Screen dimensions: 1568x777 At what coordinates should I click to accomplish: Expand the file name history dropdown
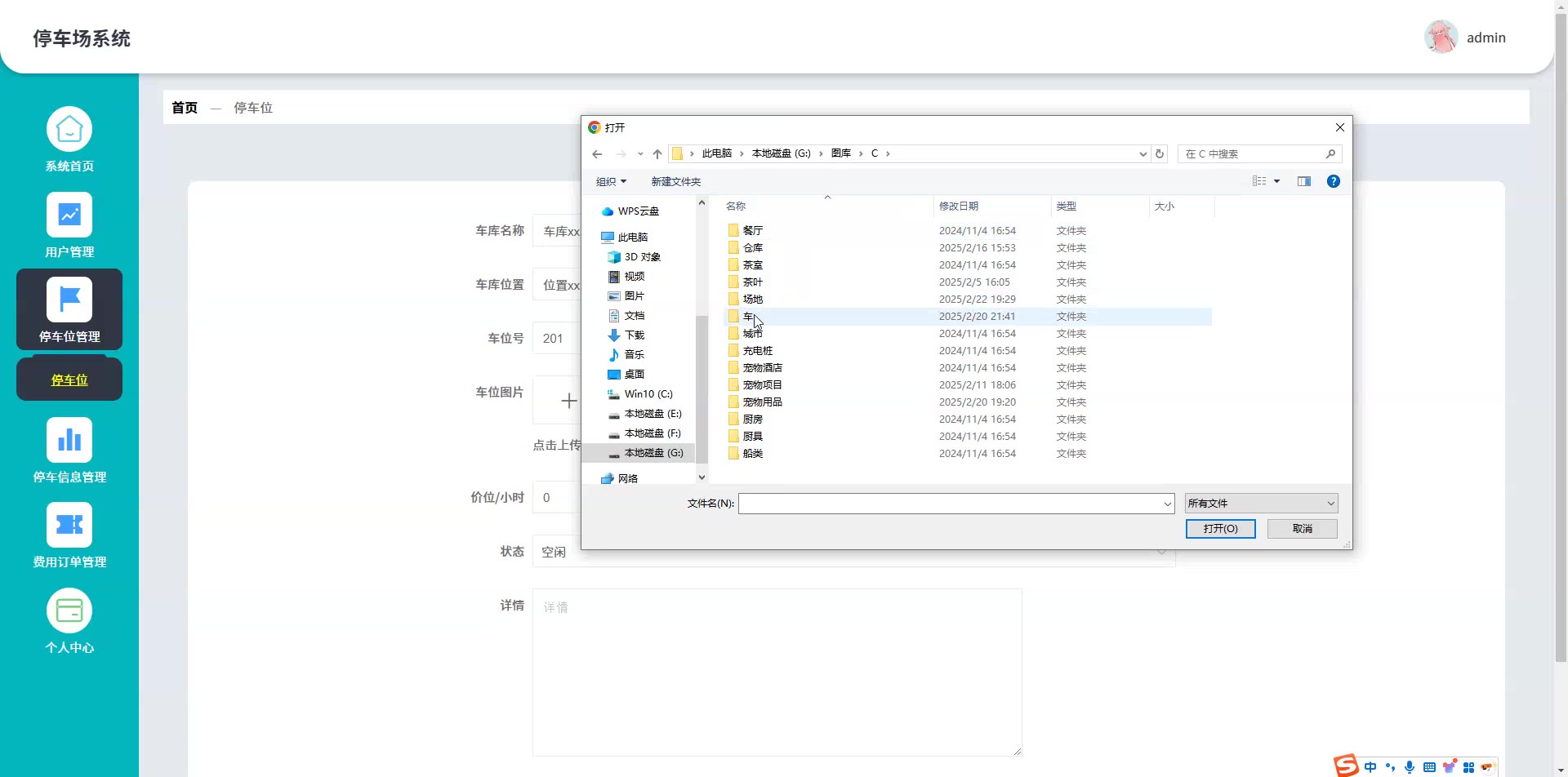pos(1168,504)
